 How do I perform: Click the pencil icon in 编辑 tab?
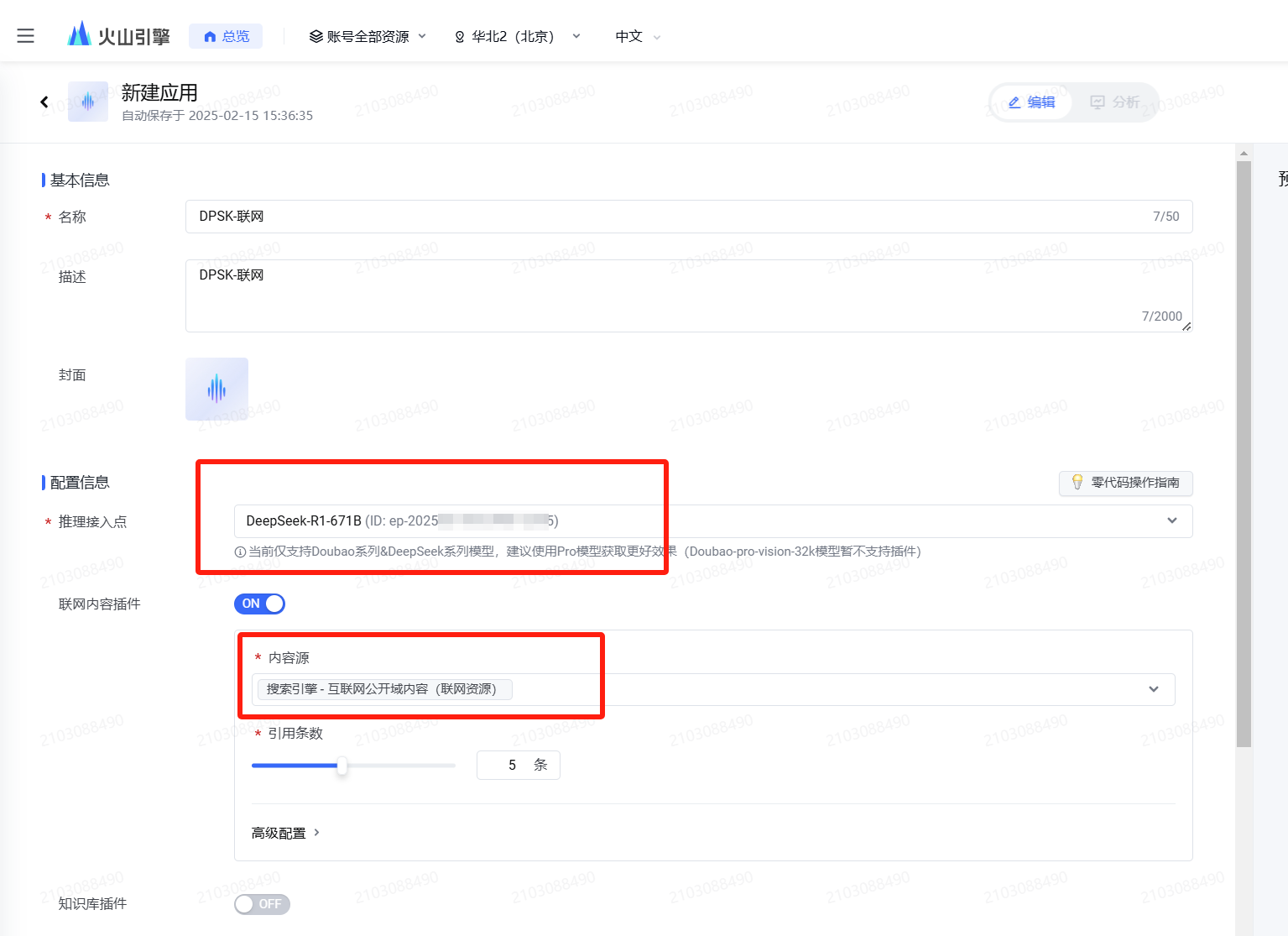pyautogui.click(x=1014, y=102)
